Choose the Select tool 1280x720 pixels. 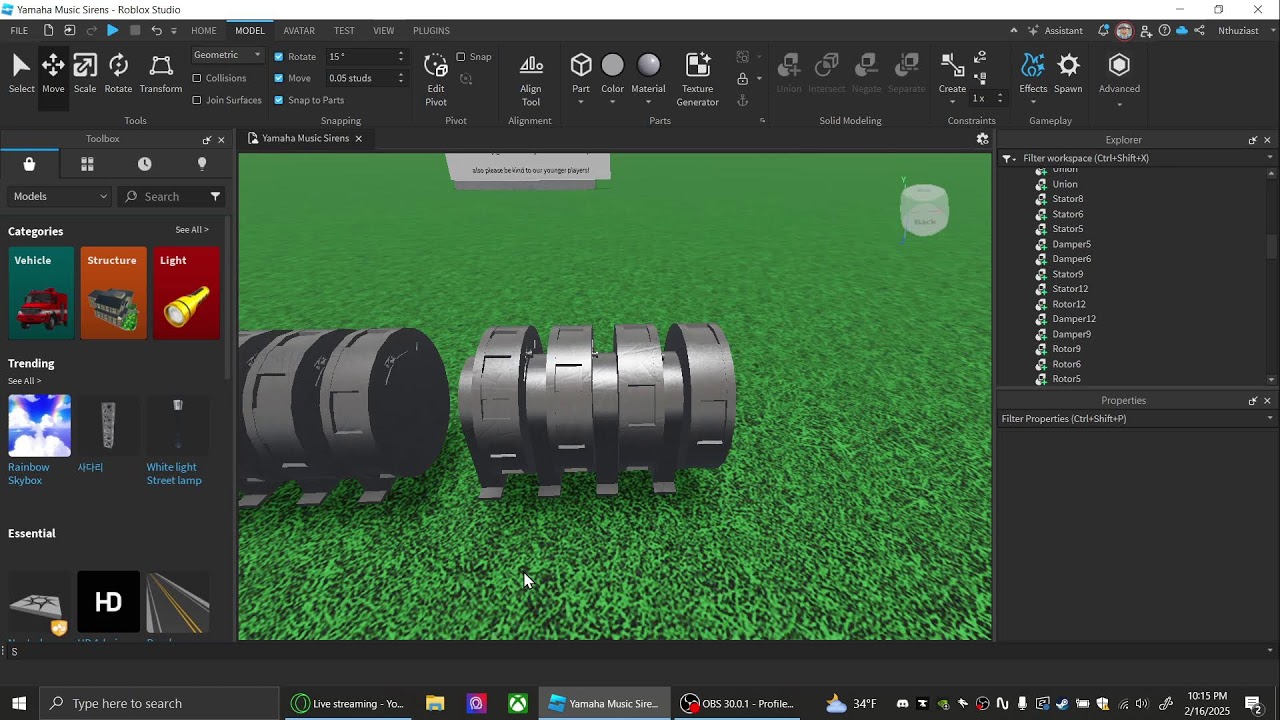coord(21,75)
